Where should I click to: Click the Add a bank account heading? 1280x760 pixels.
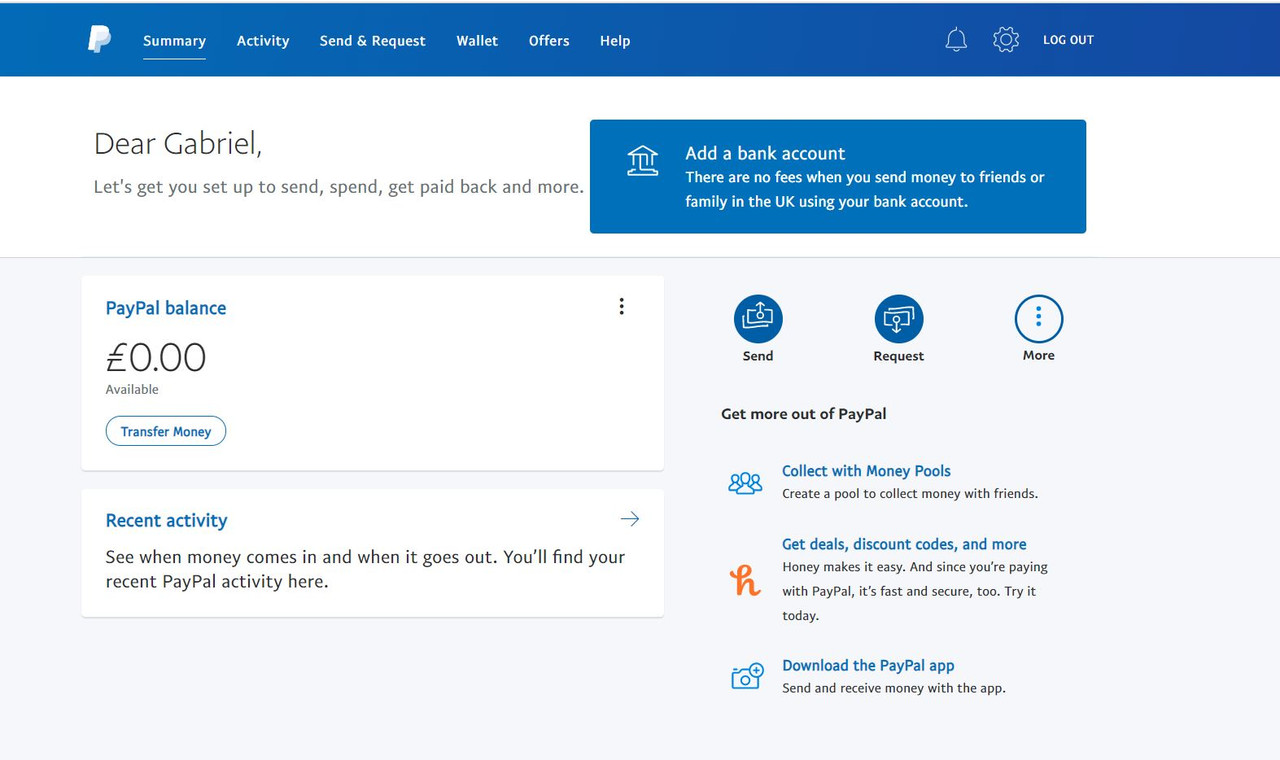tap(765, 153)
